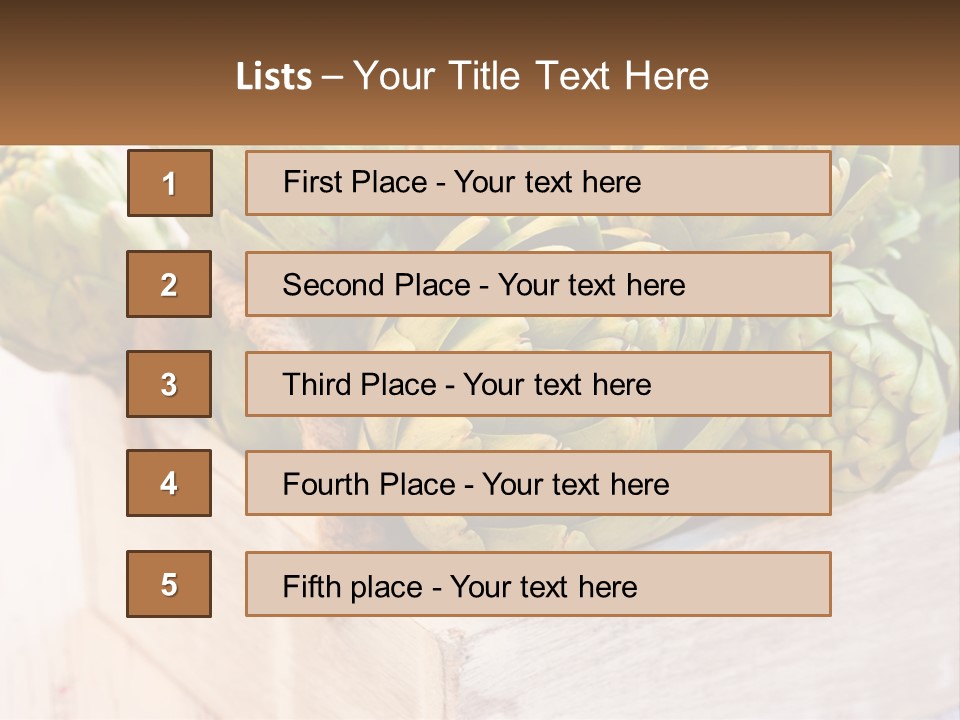Click the bold word Lists in title
Screen dimensions: 960x720
point(274,76)
